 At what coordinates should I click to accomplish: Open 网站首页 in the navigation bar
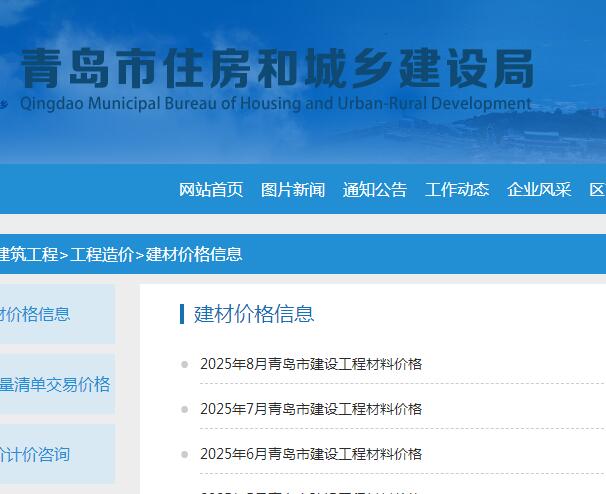211,190
